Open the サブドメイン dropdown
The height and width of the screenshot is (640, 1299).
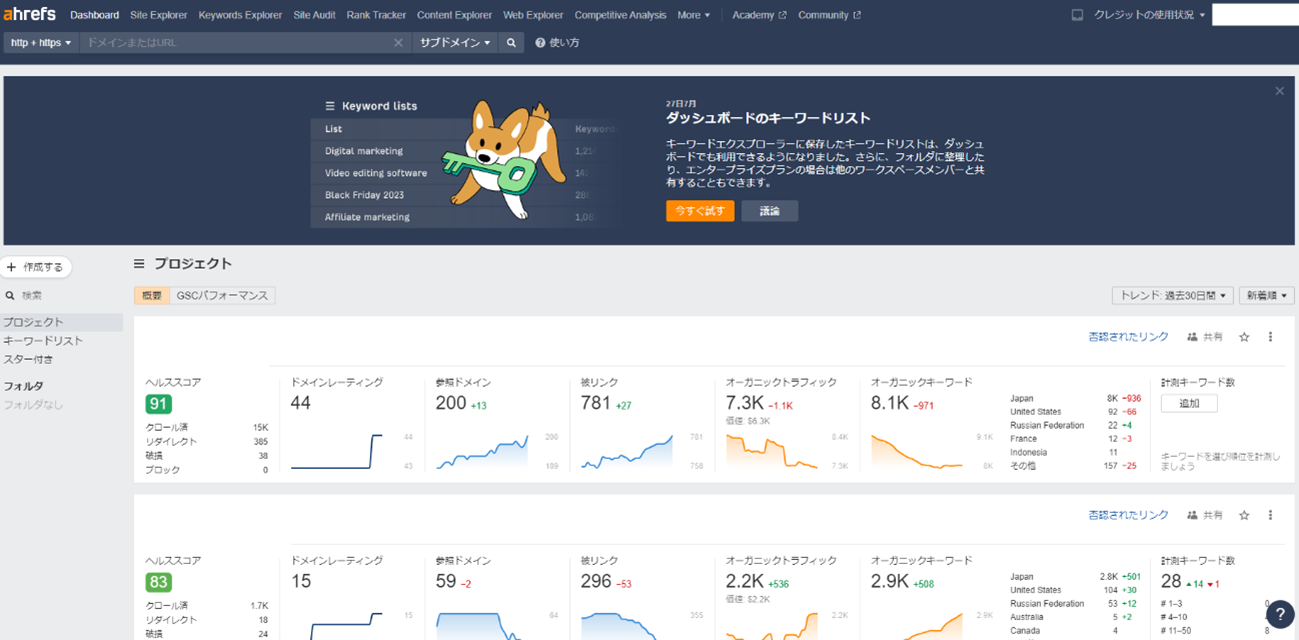pyautogui.click(x=455, y=42)
